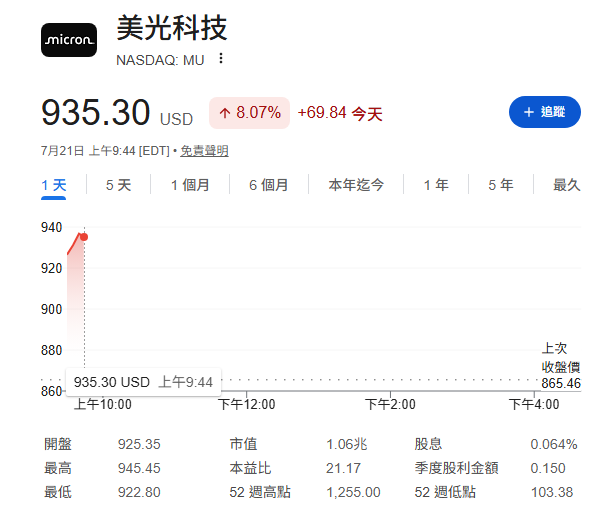Click the 下午2:00 axis label
This screenshot has height=525, width=591.
390,404
